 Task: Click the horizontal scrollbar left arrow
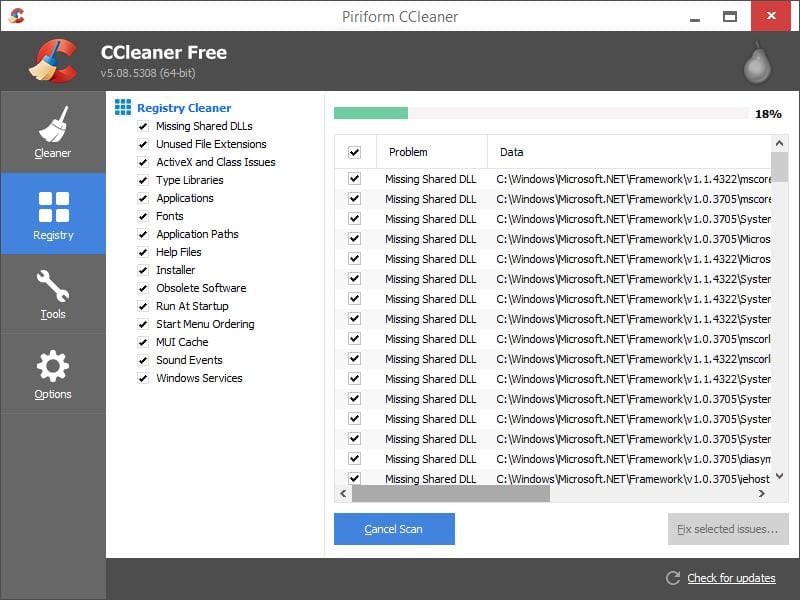point(343,493)
